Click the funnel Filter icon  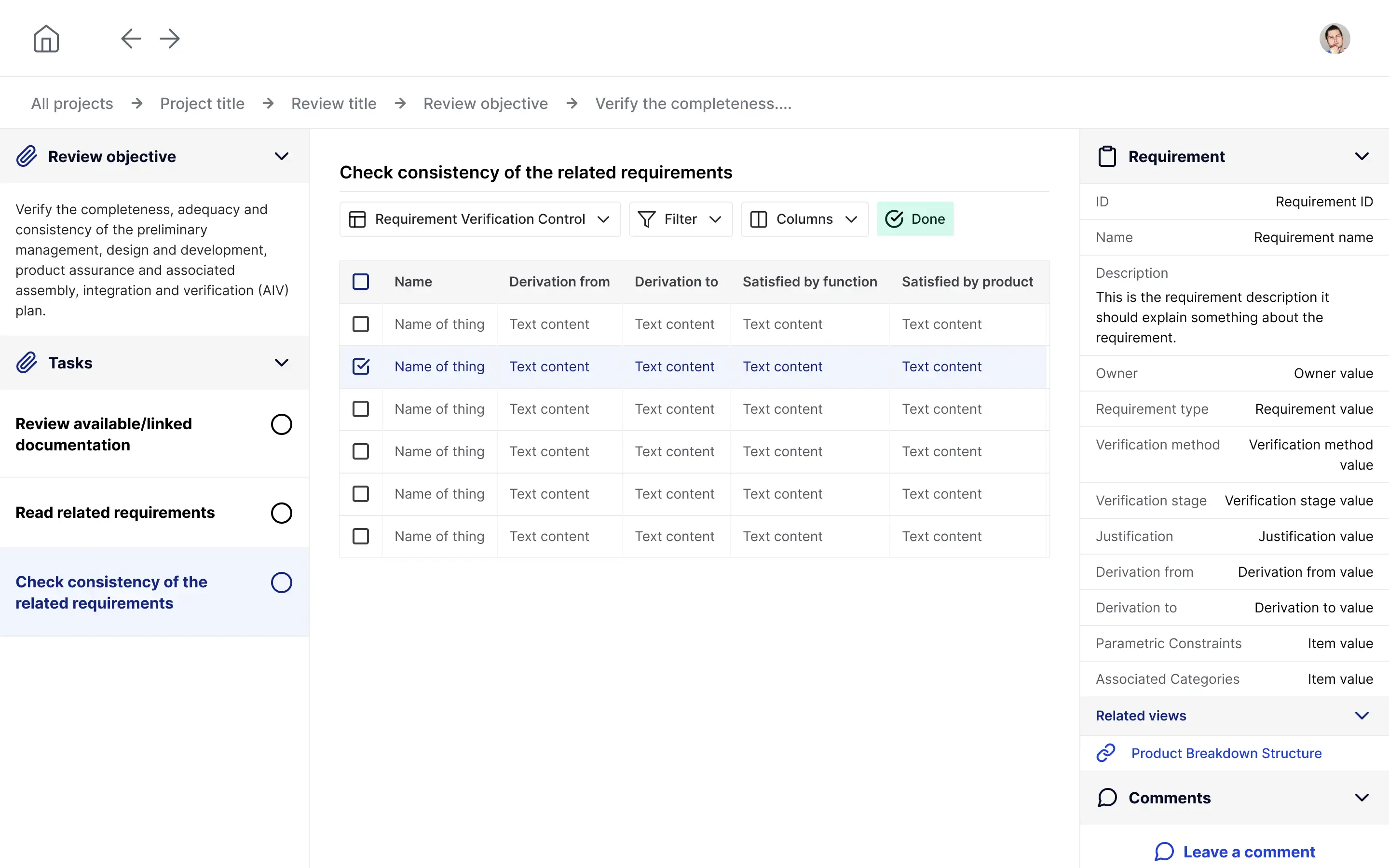pyautogui.click(x=646, y=219)
